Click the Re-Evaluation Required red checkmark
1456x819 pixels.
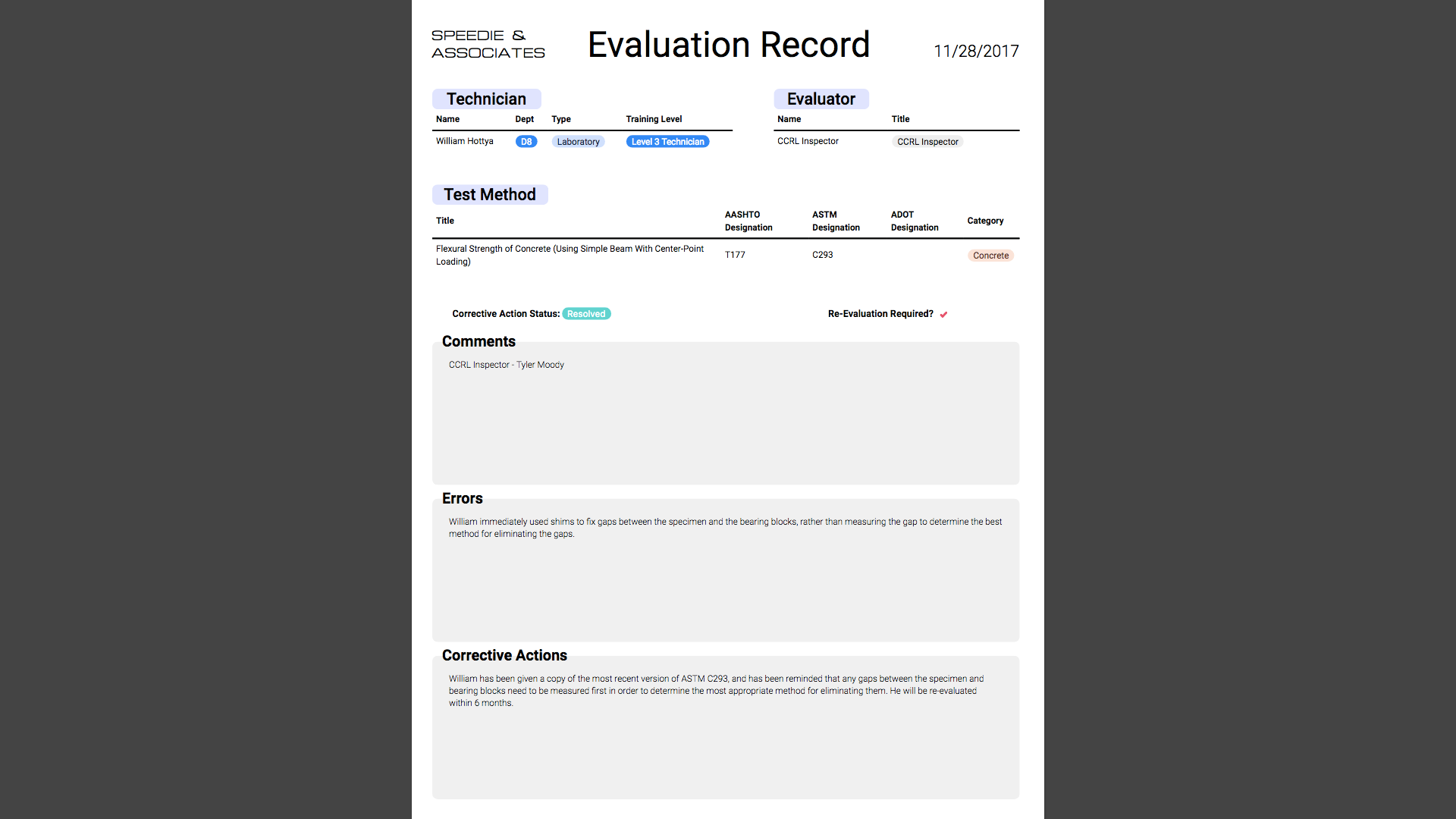[x=943, y=314]
